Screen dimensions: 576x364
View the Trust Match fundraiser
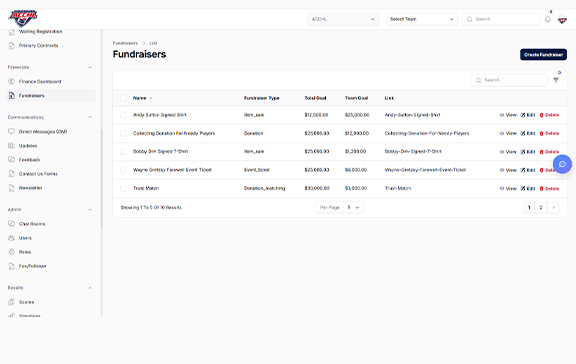click(508, 188)
